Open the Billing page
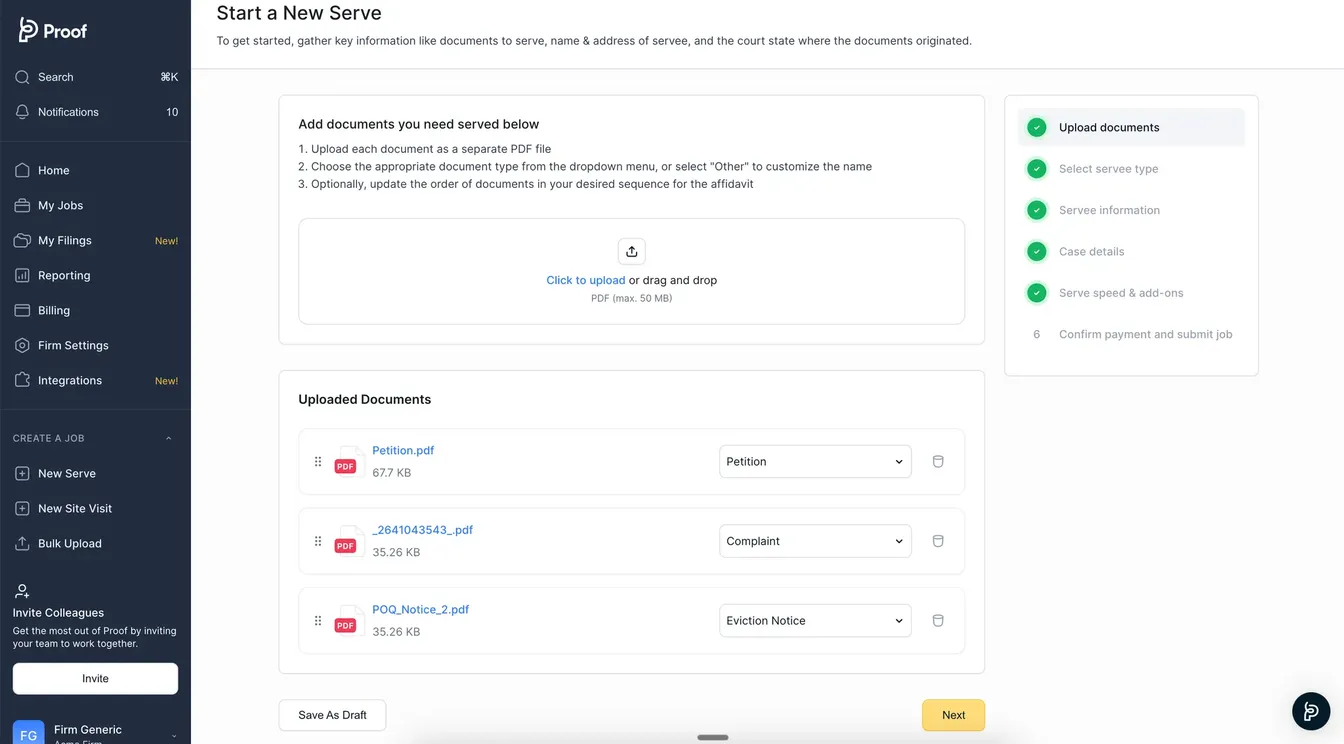 [x=54, y=310]
